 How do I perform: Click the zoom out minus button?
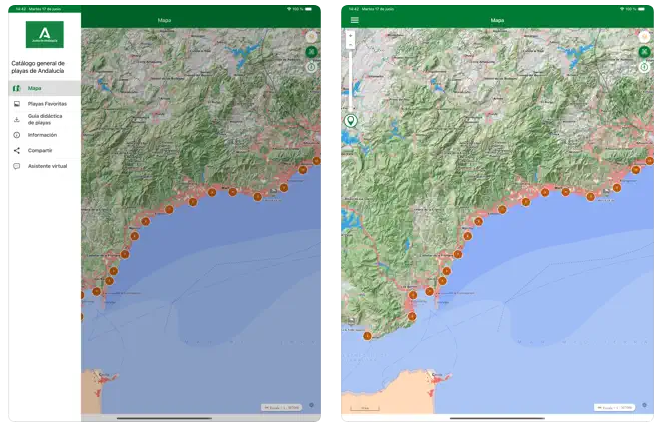point(351,46)
